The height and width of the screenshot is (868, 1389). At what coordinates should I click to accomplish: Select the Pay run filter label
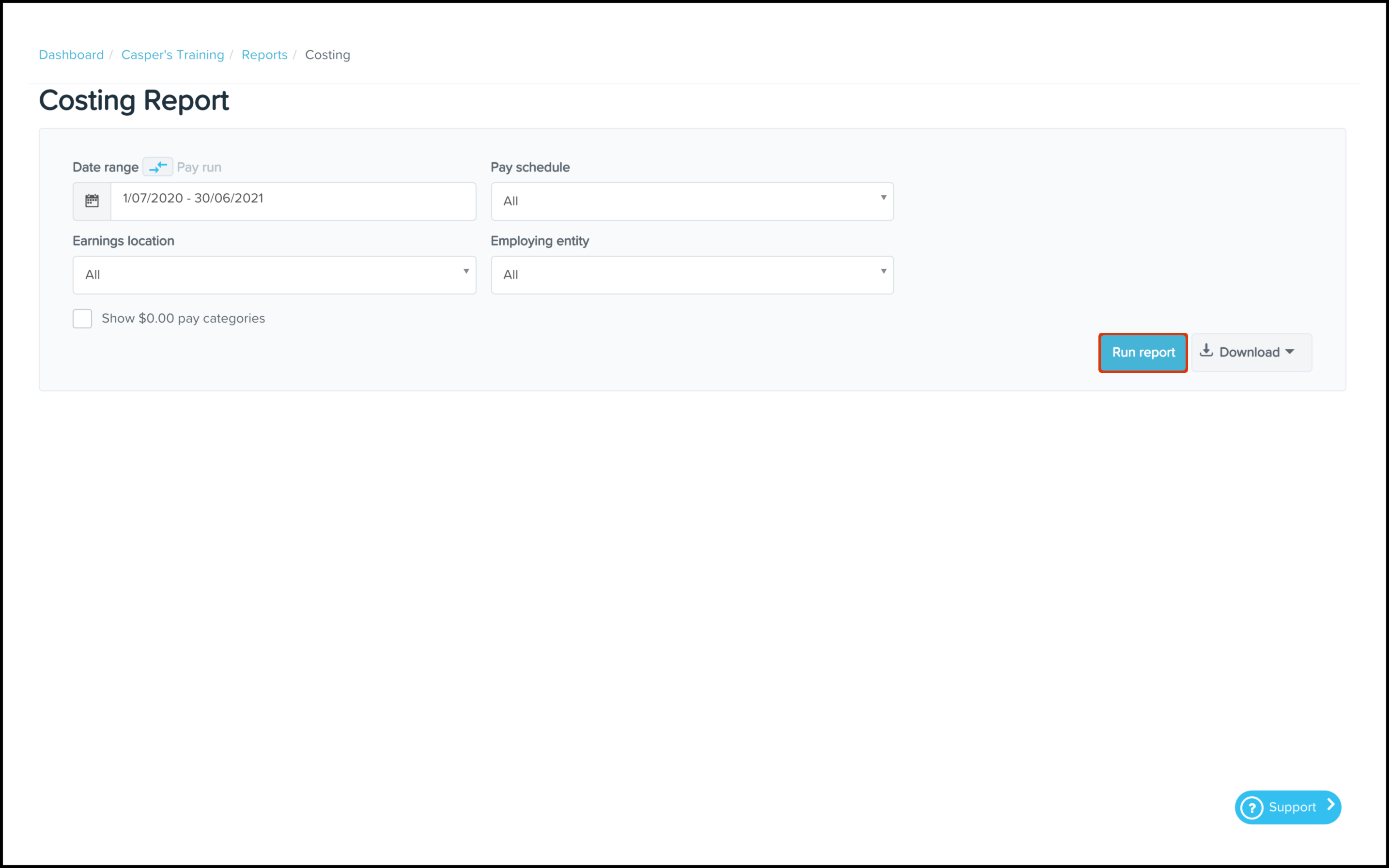click(x=199, y=167)
